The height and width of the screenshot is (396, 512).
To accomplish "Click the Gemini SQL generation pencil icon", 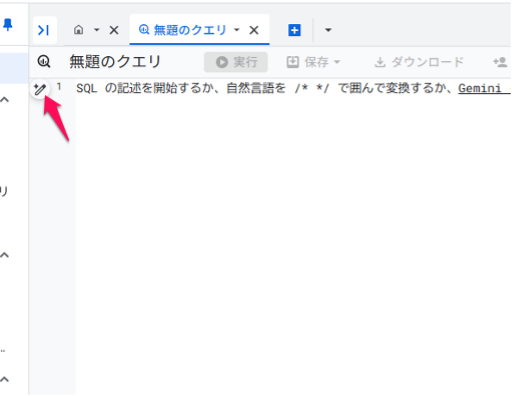I will pos(40,89).
